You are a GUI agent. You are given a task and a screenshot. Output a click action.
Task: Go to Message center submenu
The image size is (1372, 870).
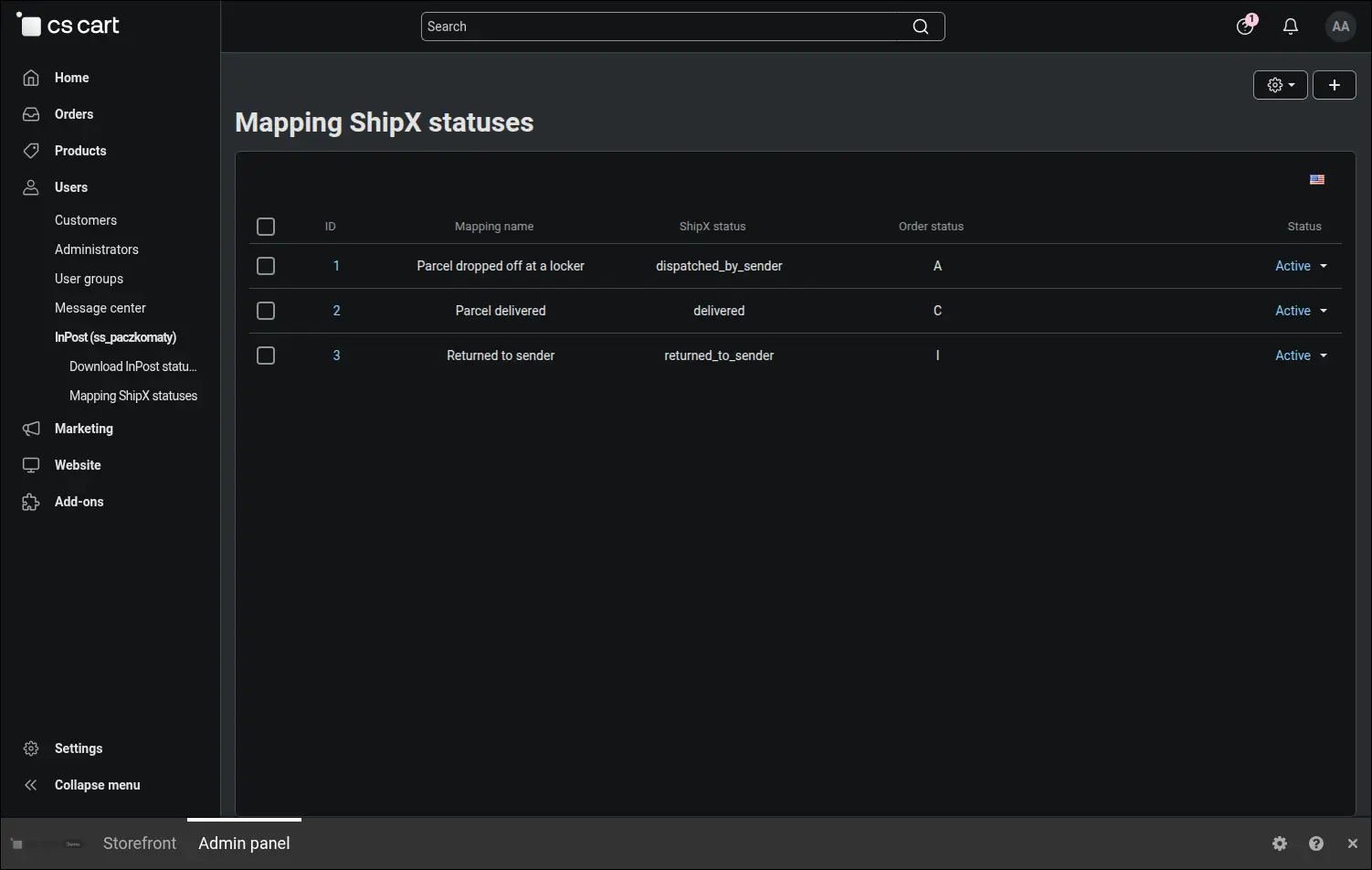click(100, 308)
